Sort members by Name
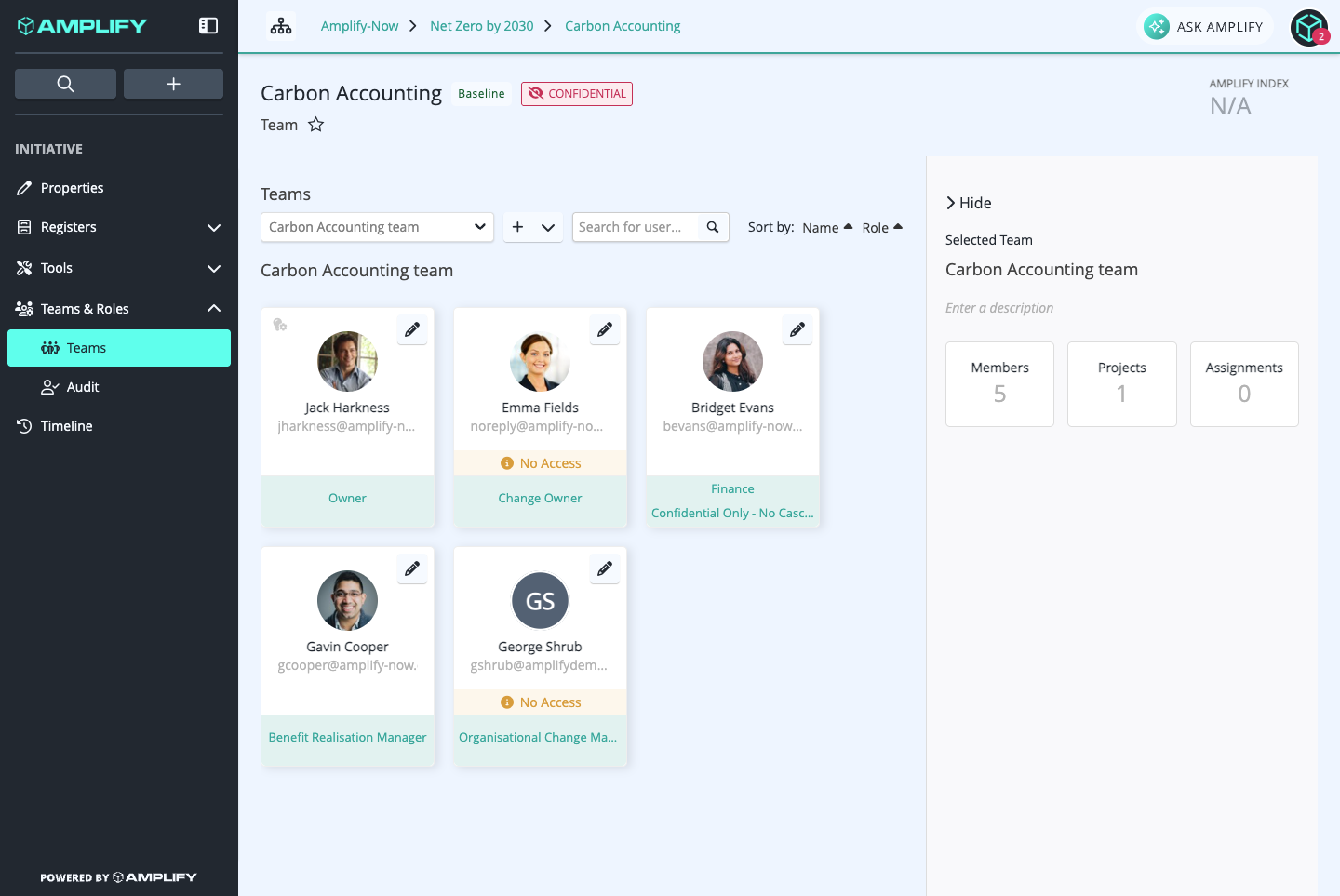 pos(827,228)
